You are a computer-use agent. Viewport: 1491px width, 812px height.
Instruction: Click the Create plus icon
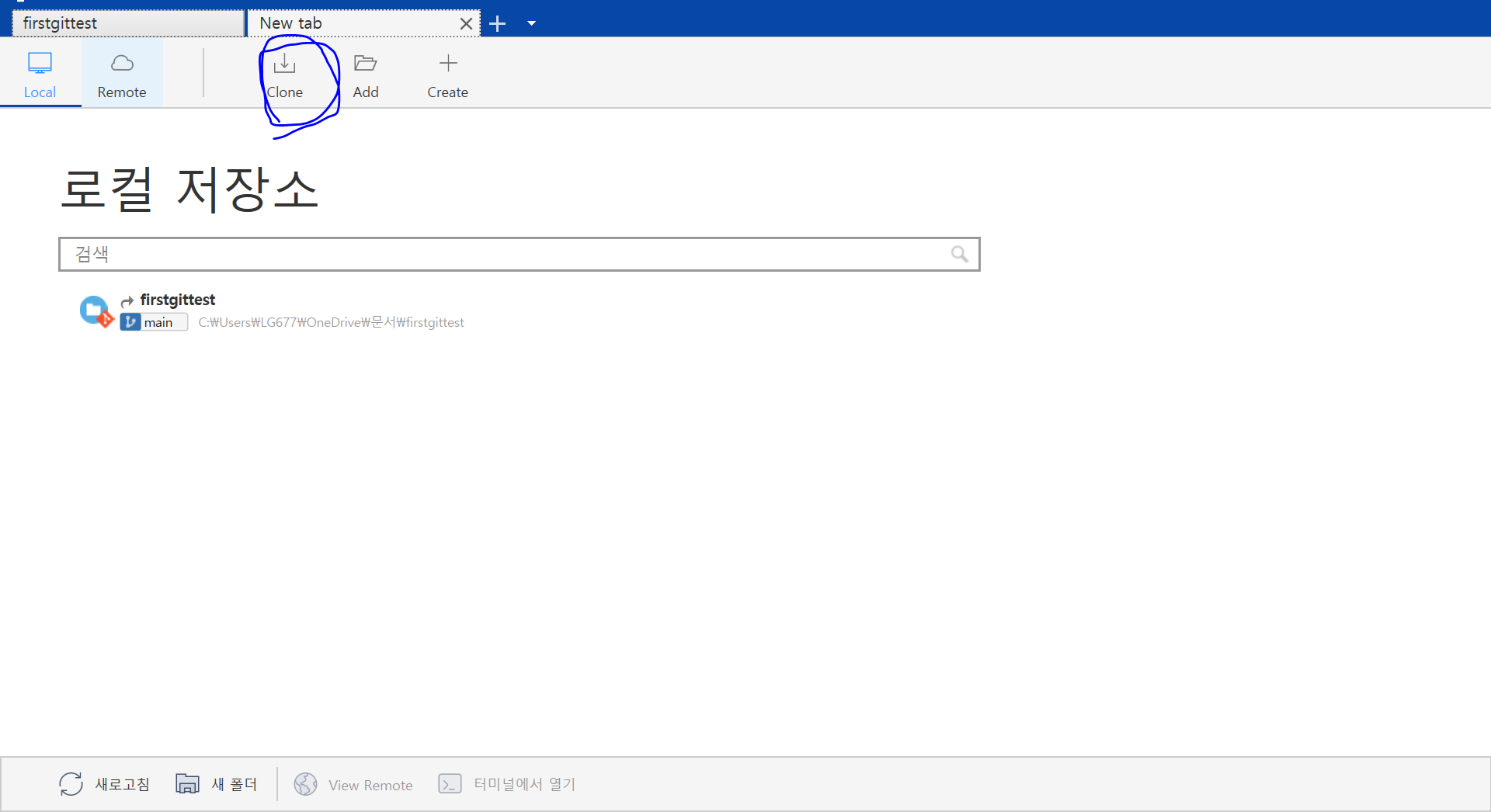pyautogui.click(x=448, y=63)
